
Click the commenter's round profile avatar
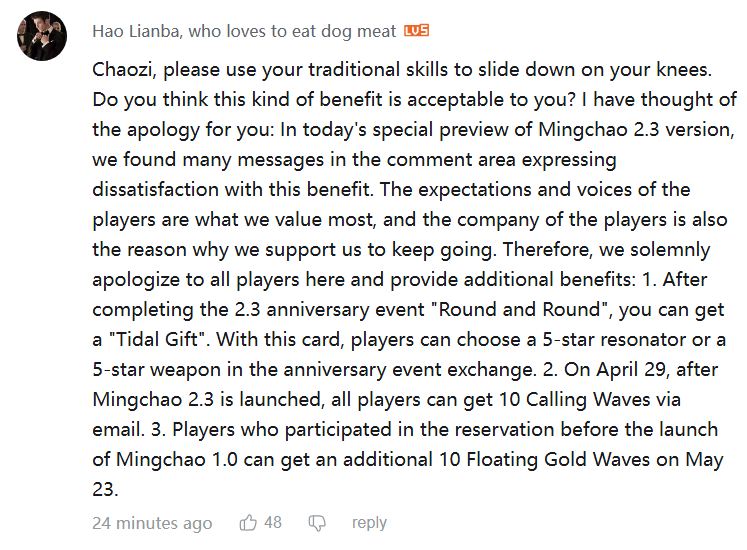pos(42,36)
